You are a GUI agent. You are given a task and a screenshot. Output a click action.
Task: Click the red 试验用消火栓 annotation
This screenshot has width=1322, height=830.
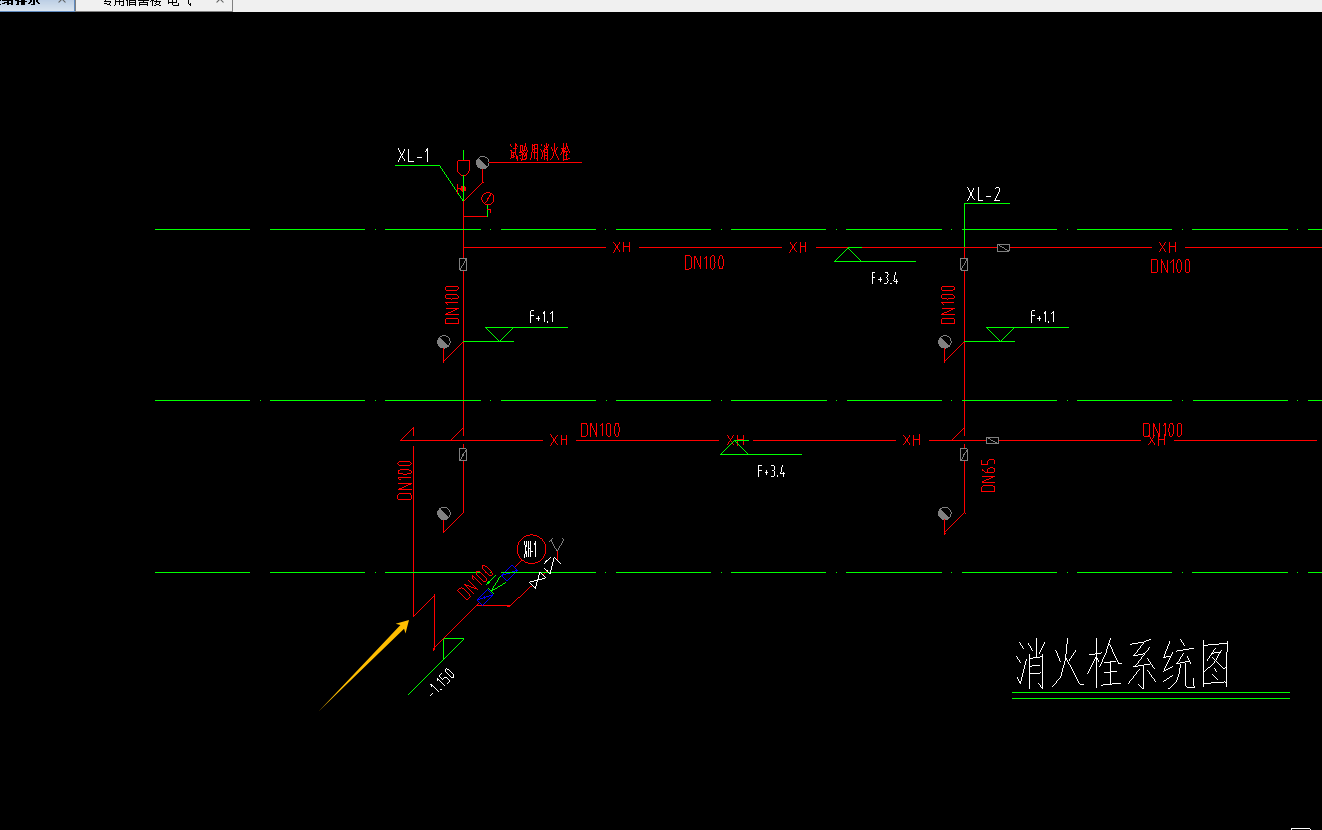(539, 153)
